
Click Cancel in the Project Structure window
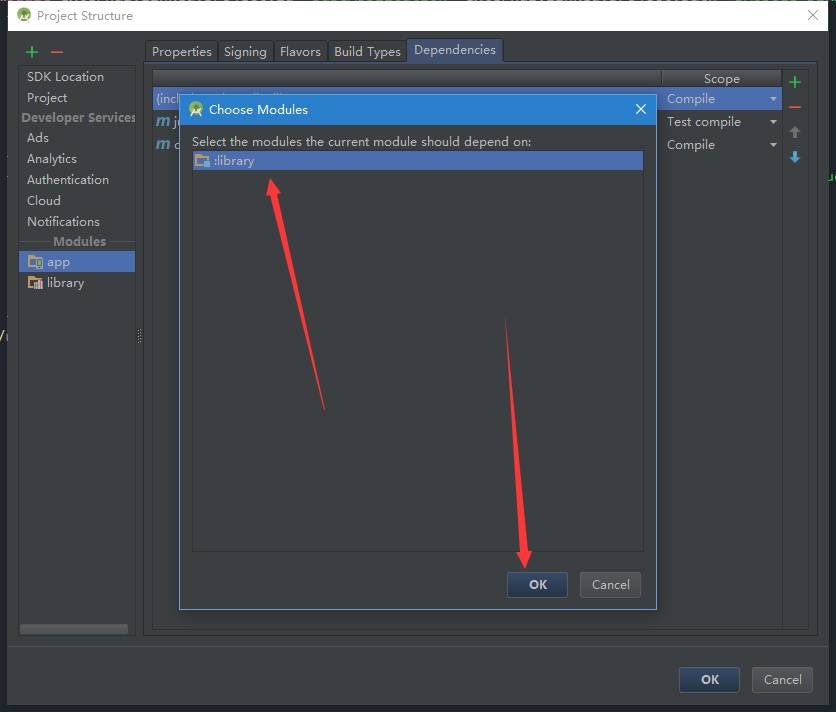782,680
